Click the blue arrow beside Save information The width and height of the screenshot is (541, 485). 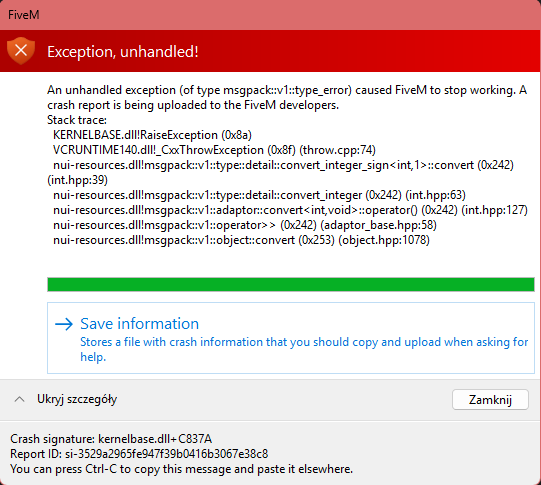point(64,324)
